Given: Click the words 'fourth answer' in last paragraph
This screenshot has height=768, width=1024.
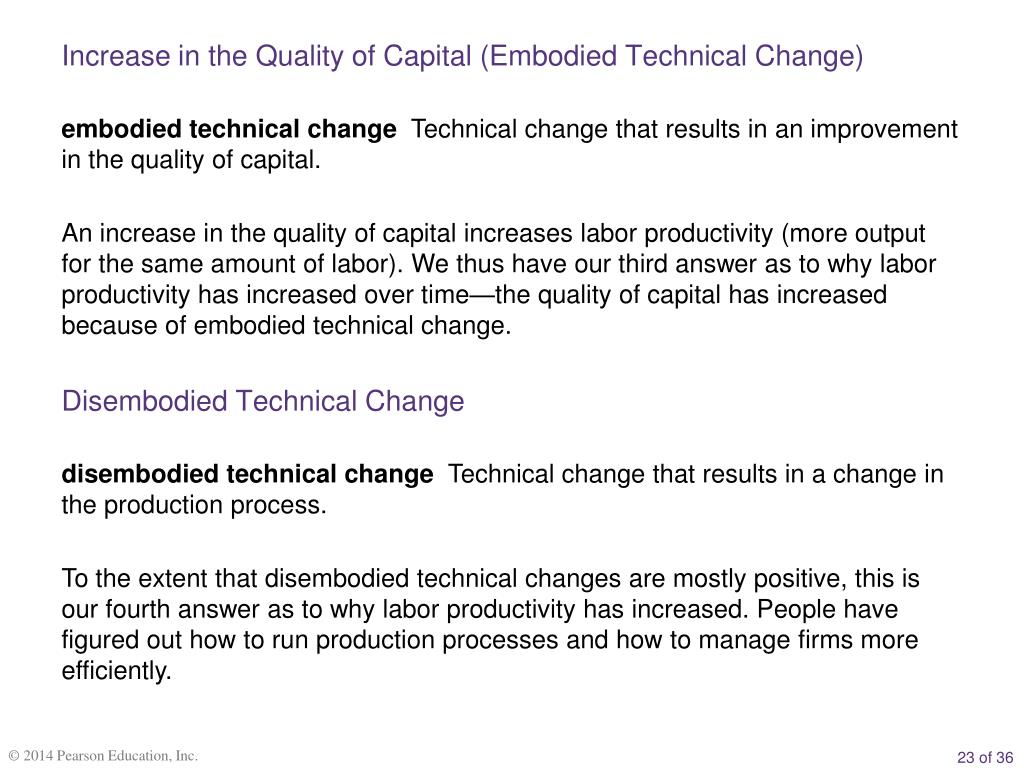Looking at the screenshot, I should [183, 609].
